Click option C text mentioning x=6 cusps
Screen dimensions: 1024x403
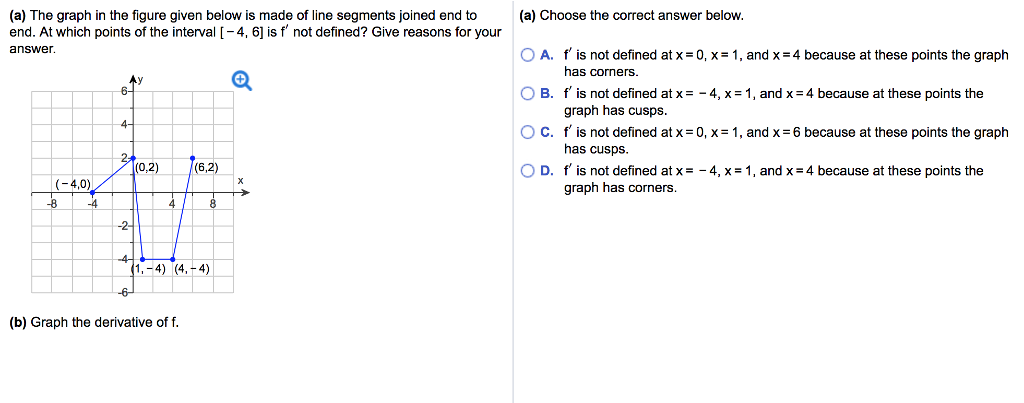pyautogui.click(x=785, y=140)
